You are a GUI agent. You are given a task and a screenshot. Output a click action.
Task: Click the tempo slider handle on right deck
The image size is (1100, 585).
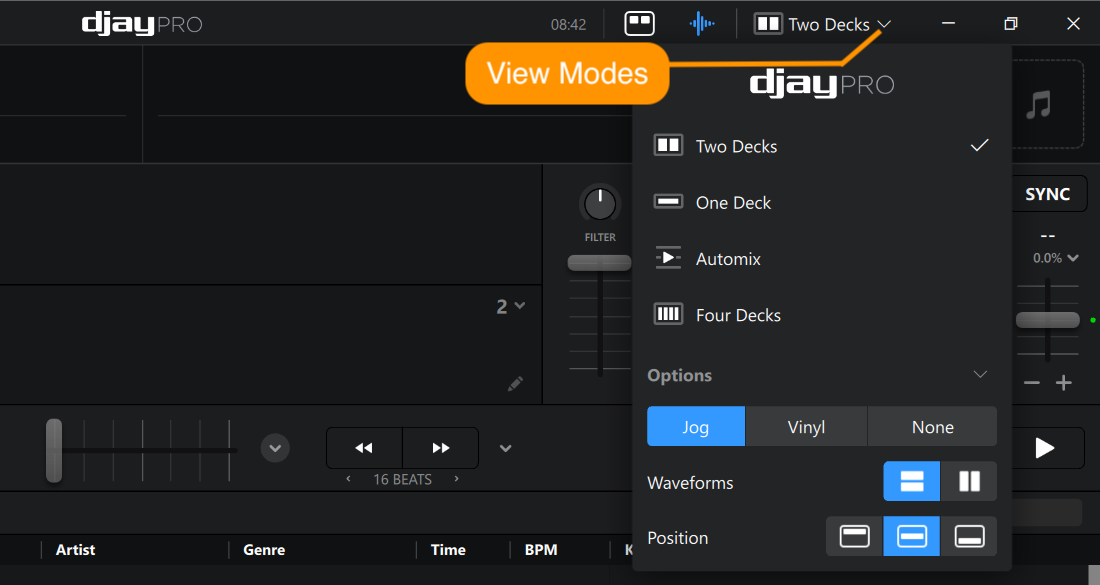(1047, 320)
